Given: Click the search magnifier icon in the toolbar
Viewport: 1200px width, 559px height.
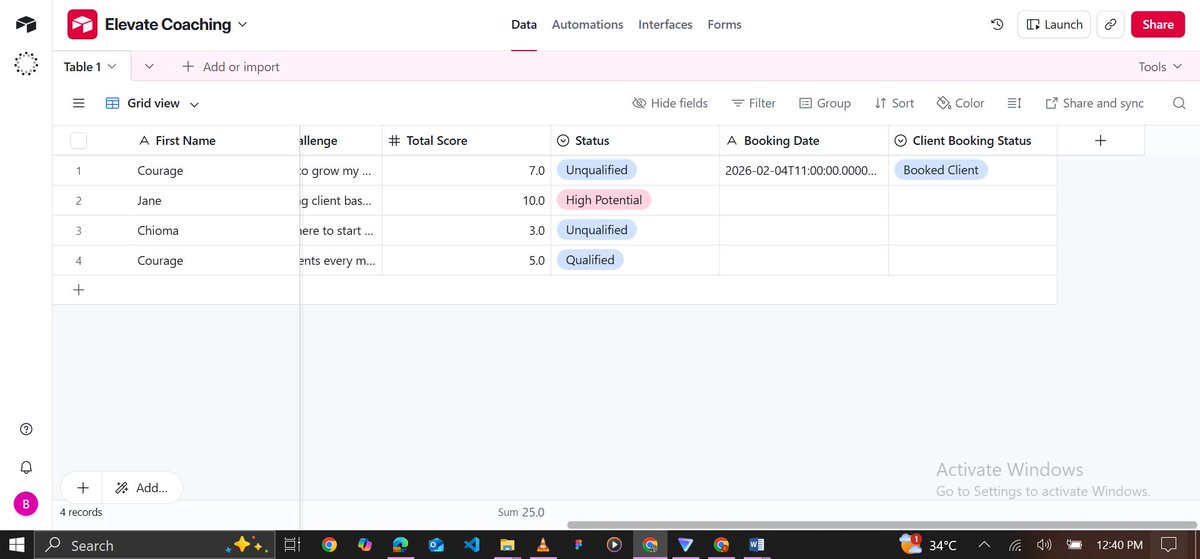Looking at the screenshot, I should 1179,103.
